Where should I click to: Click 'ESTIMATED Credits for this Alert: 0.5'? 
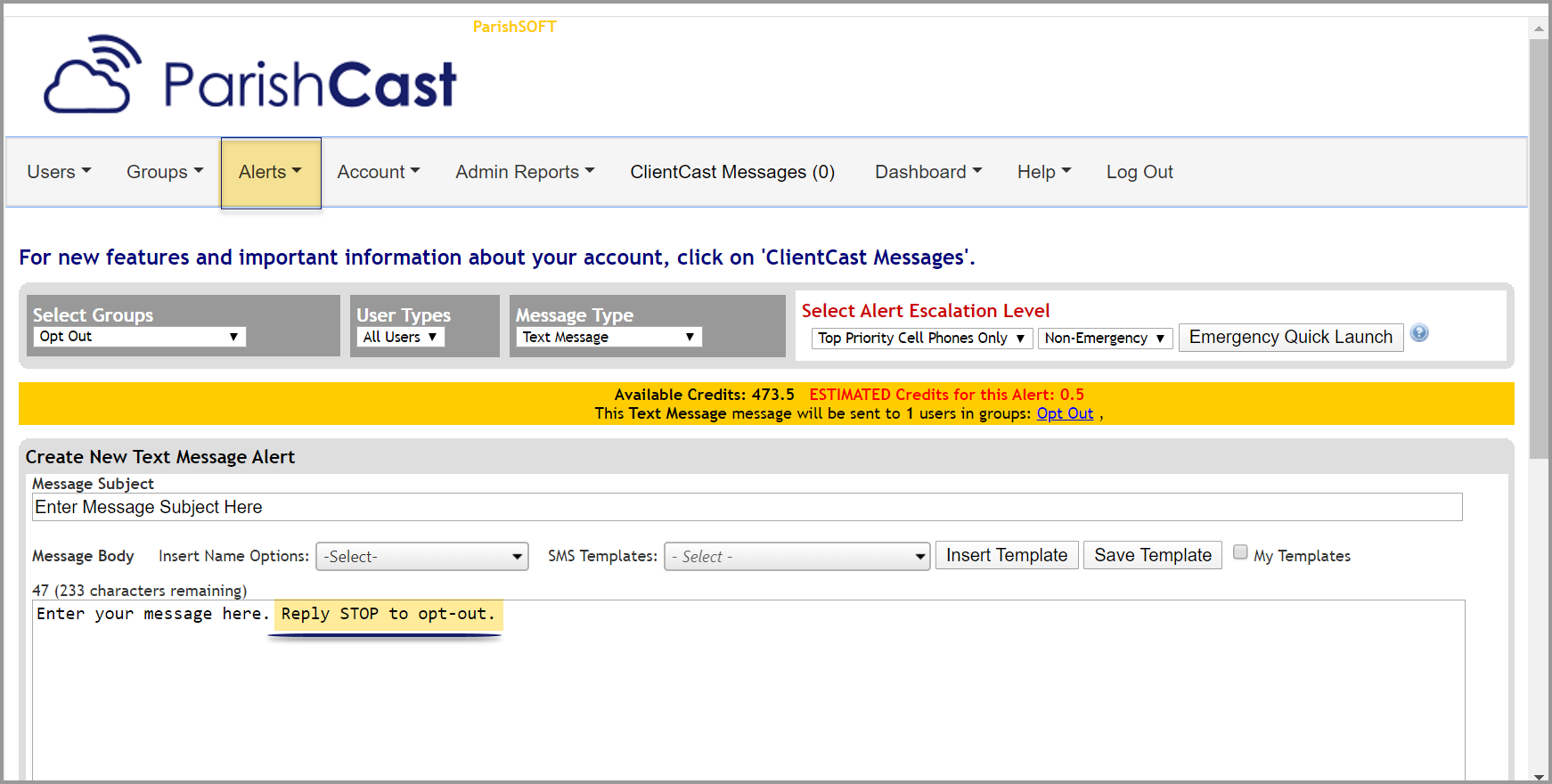946,395
